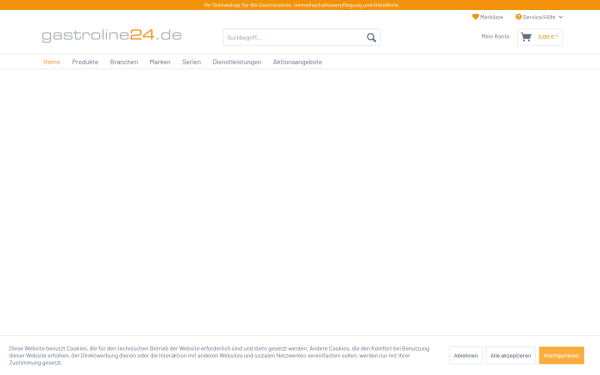This screenshot has width=600, height=375.
Task: Click the Service/Hilfe question mark icon
Action: (518, 17)
